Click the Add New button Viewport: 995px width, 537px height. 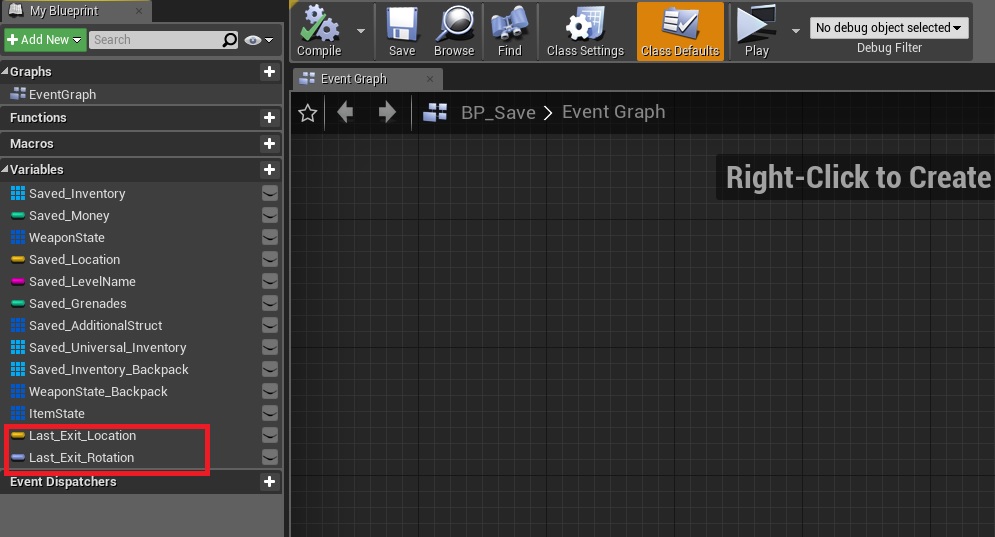pyautogui.click(x=43, y=40)
